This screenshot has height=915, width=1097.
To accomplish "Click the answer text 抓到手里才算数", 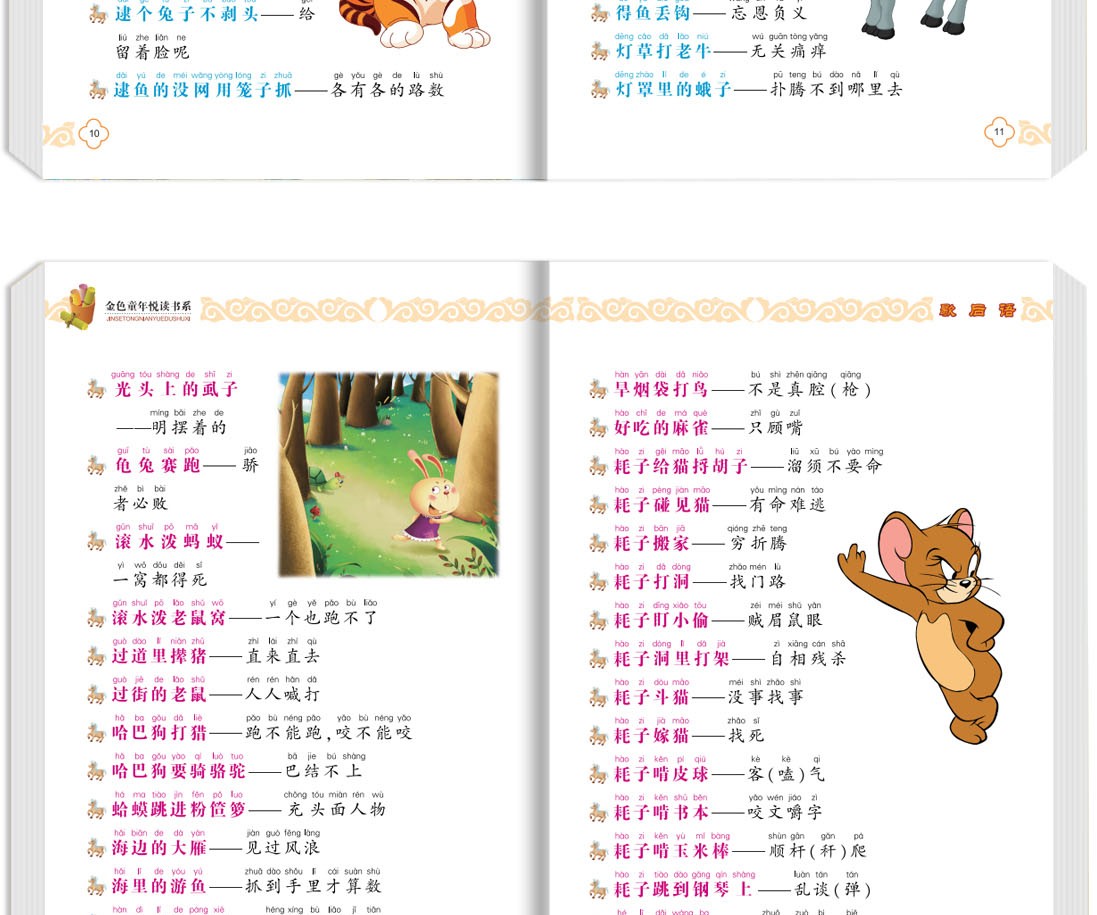I will [313, 886].
